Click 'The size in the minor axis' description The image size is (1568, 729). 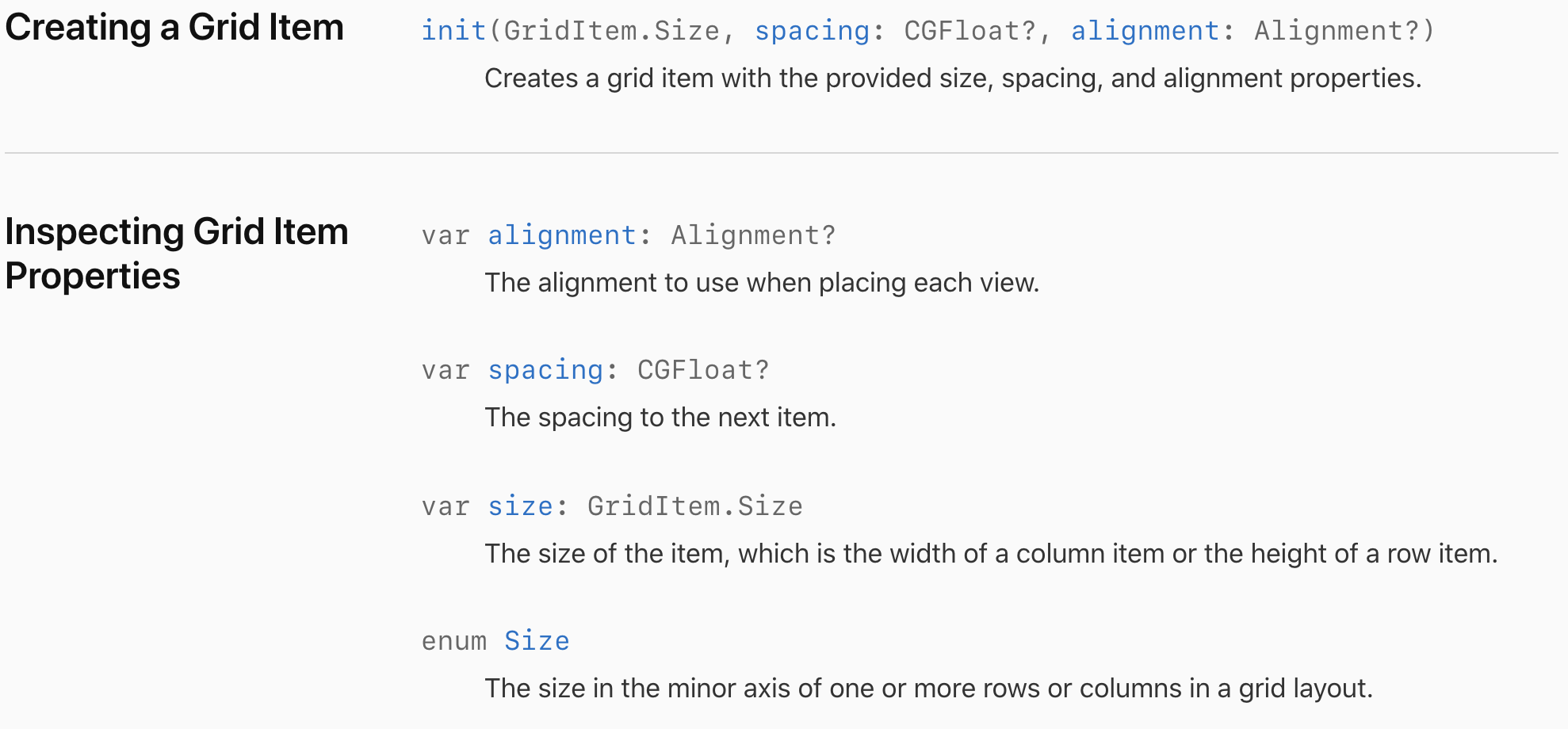click(928, 689)
